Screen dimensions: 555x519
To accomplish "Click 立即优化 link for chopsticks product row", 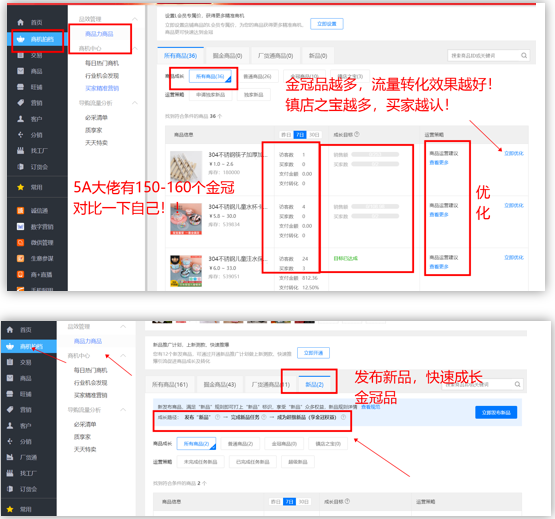I will (514, 153).
